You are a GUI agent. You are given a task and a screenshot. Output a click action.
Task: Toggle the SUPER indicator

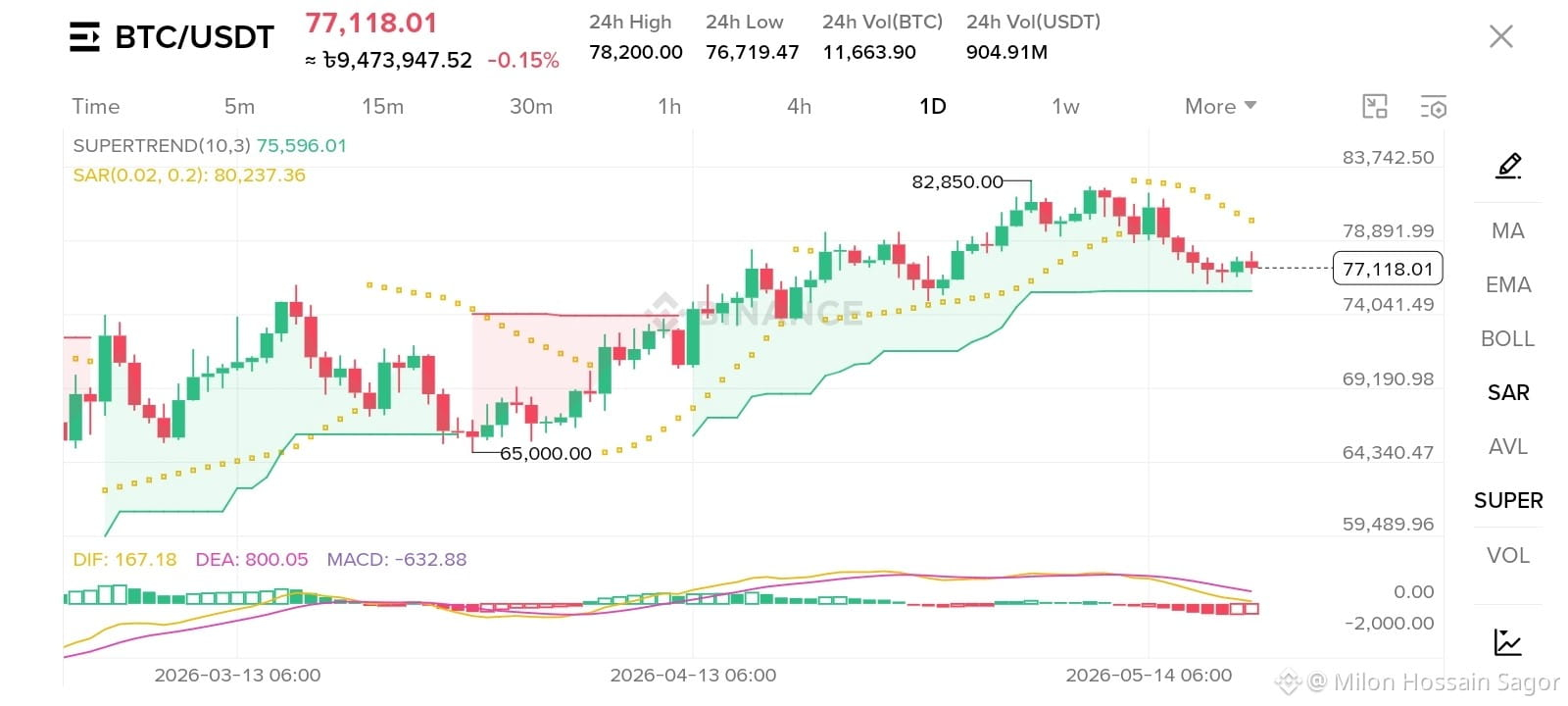[x=1508, y=500]
